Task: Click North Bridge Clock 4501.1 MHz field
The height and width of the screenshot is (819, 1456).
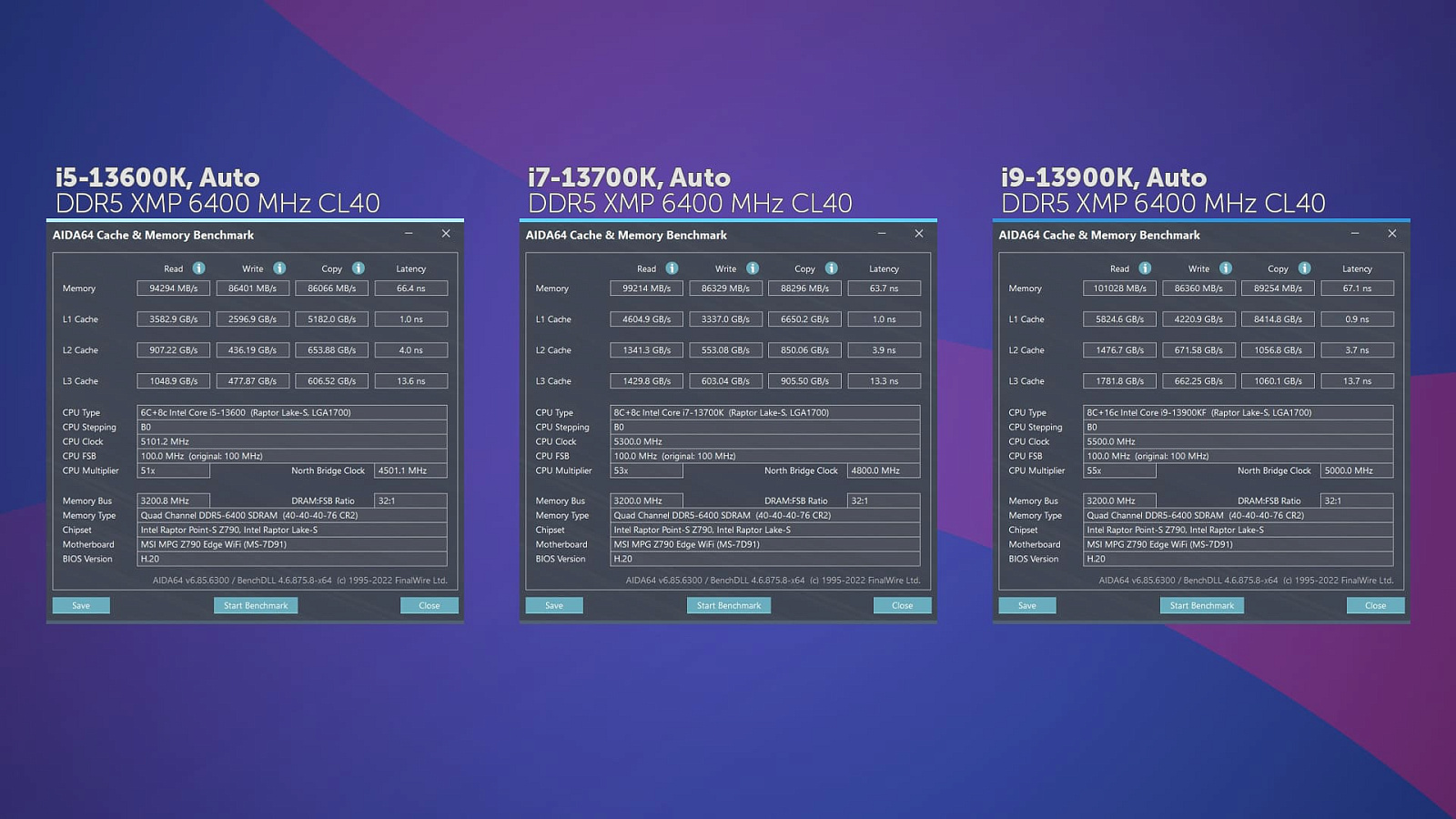Action: pyautogui.click(x=411, y=470)
